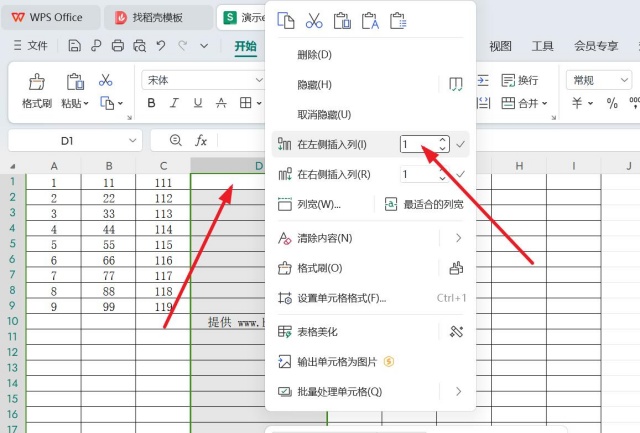Click the strikethrough font icon
Image resolution: width=640 pixels, height=433 pixels.
[221, 103]
